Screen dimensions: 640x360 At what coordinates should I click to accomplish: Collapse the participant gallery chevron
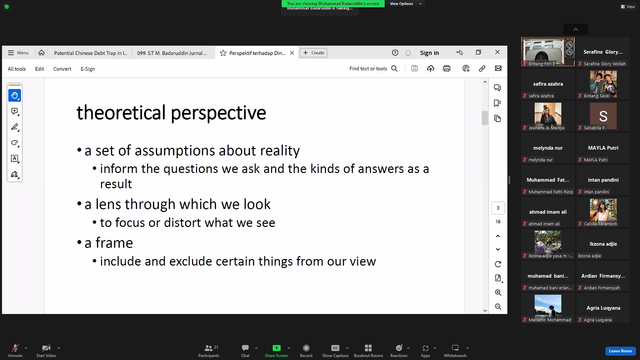576,29
